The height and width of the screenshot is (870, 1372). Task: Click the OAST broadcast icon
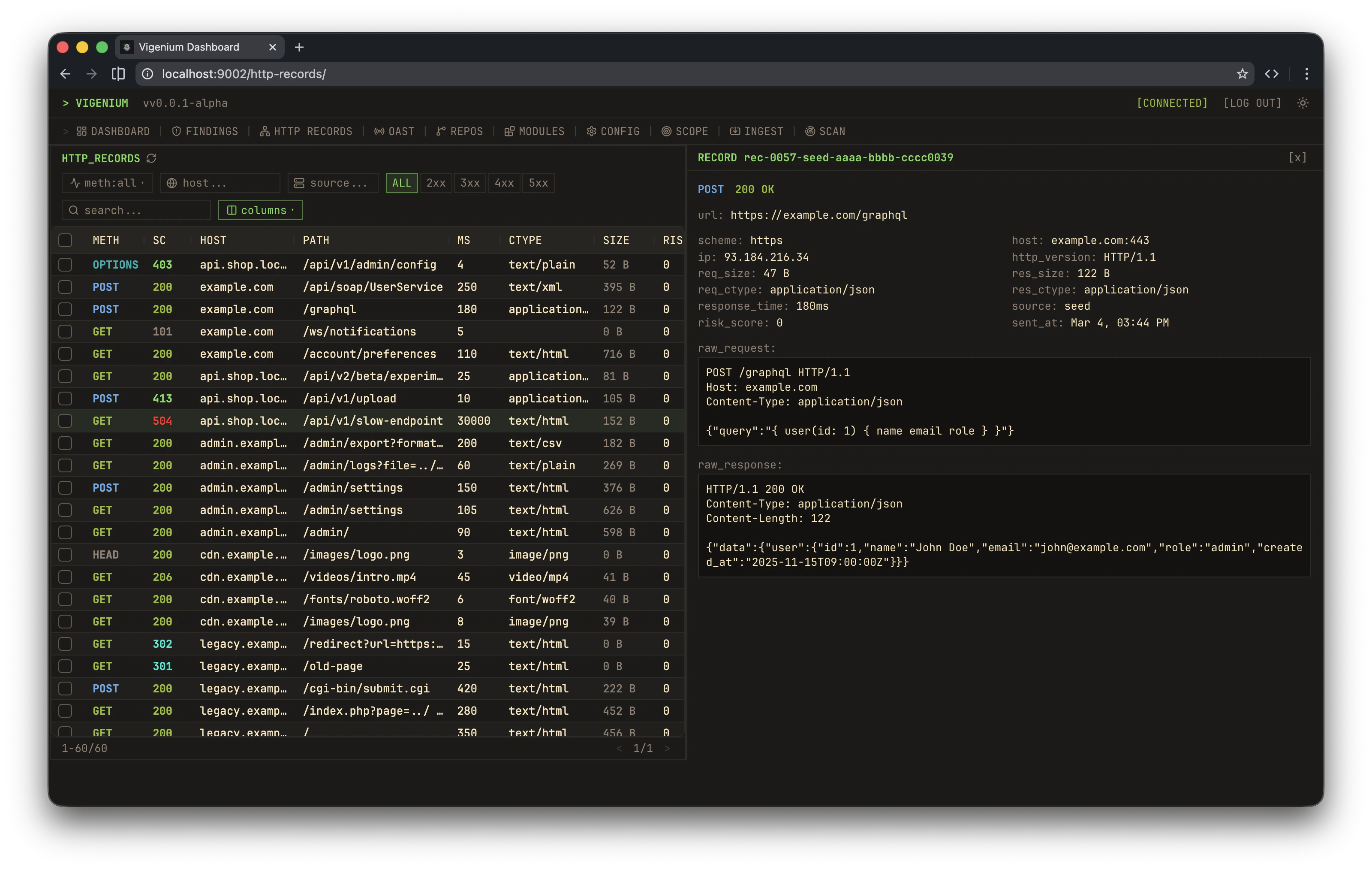coord(378,131)
